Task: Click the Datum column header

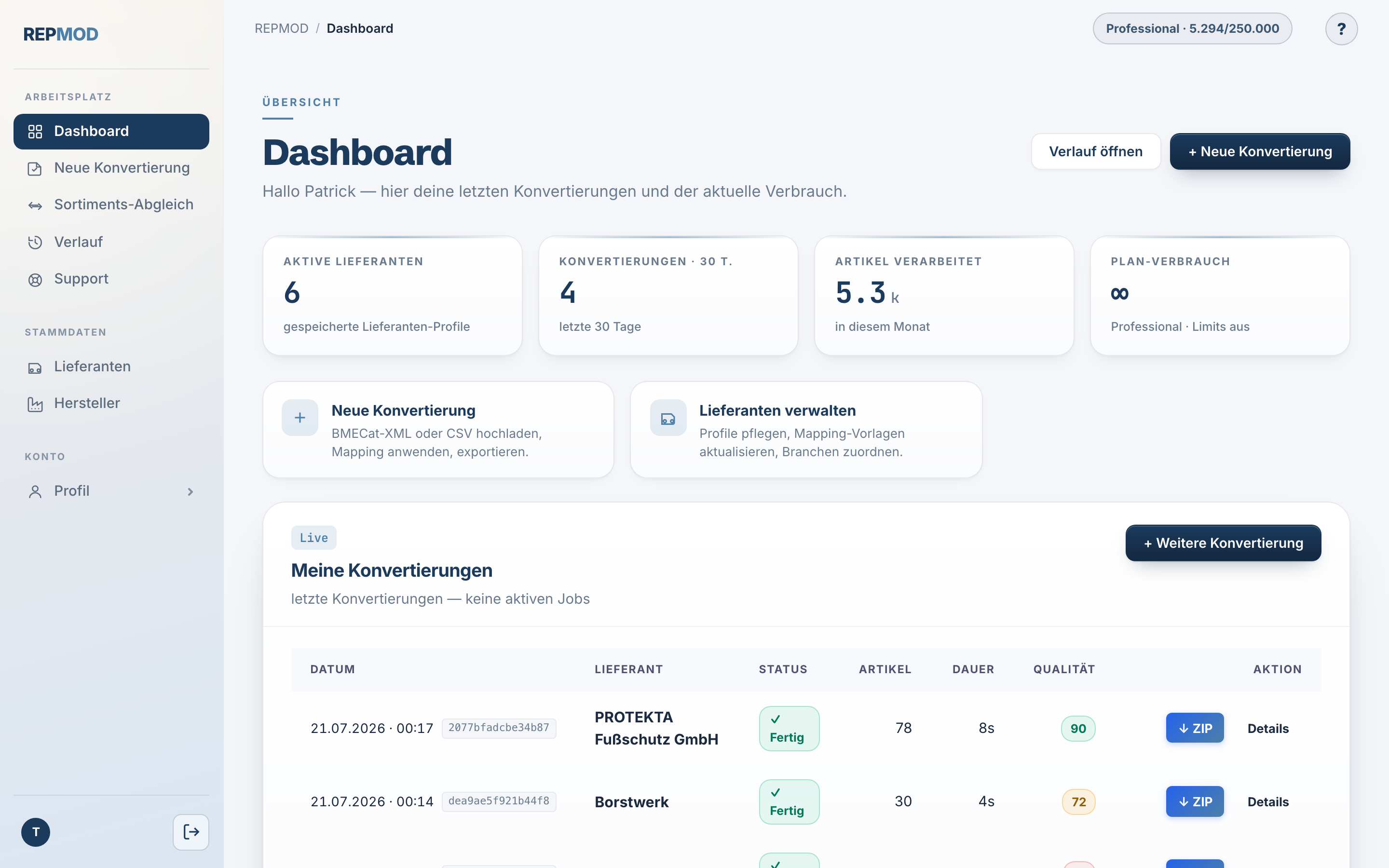Action: (x=333, y=669)
